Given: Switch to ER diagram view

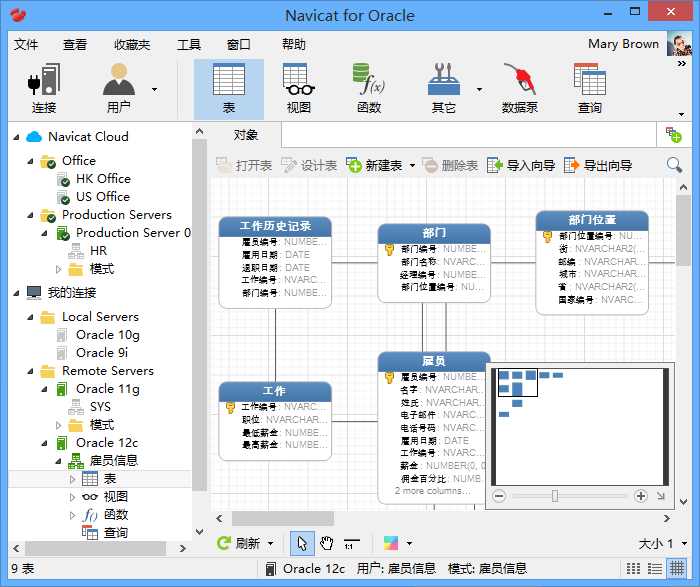Looking at the screenshot, I should pos(677,568).
